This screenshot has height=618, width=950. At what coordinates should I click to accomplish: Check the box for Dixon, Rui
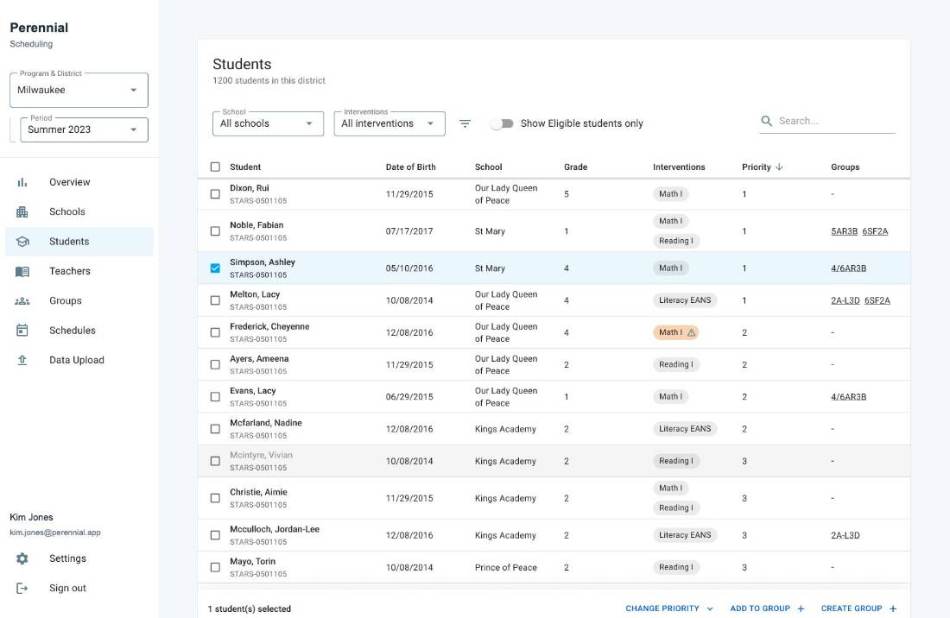[215, 194]
